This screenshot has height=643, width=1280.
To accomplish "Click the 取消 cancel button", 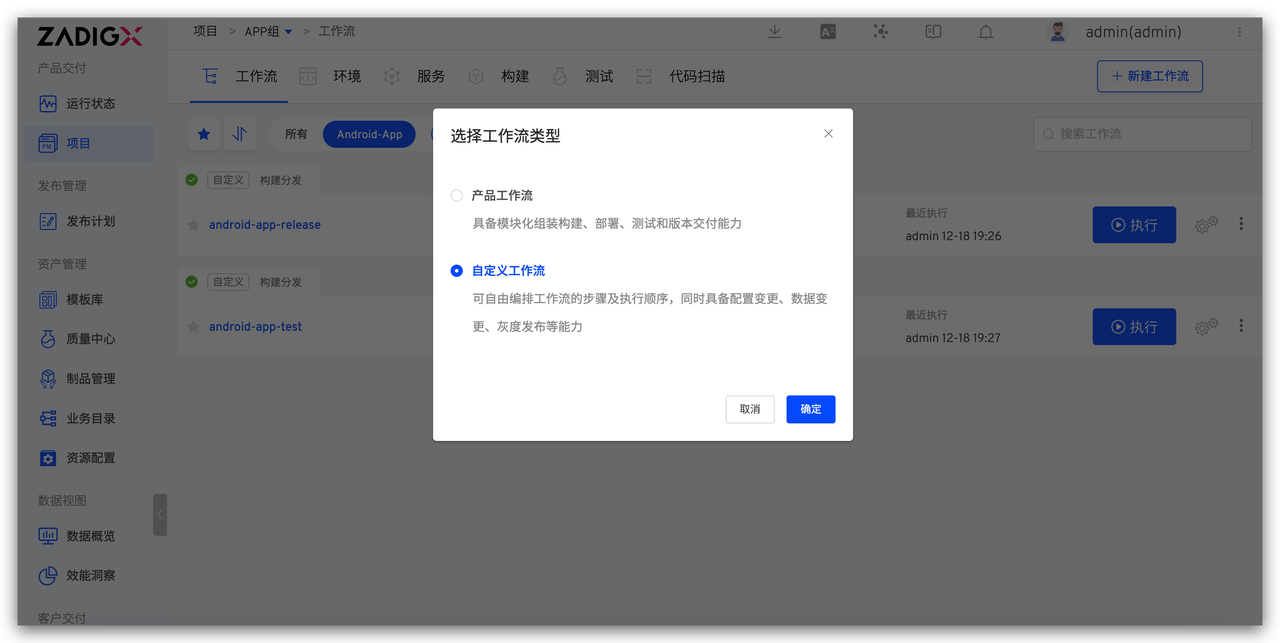I will (x=750, y=409).
